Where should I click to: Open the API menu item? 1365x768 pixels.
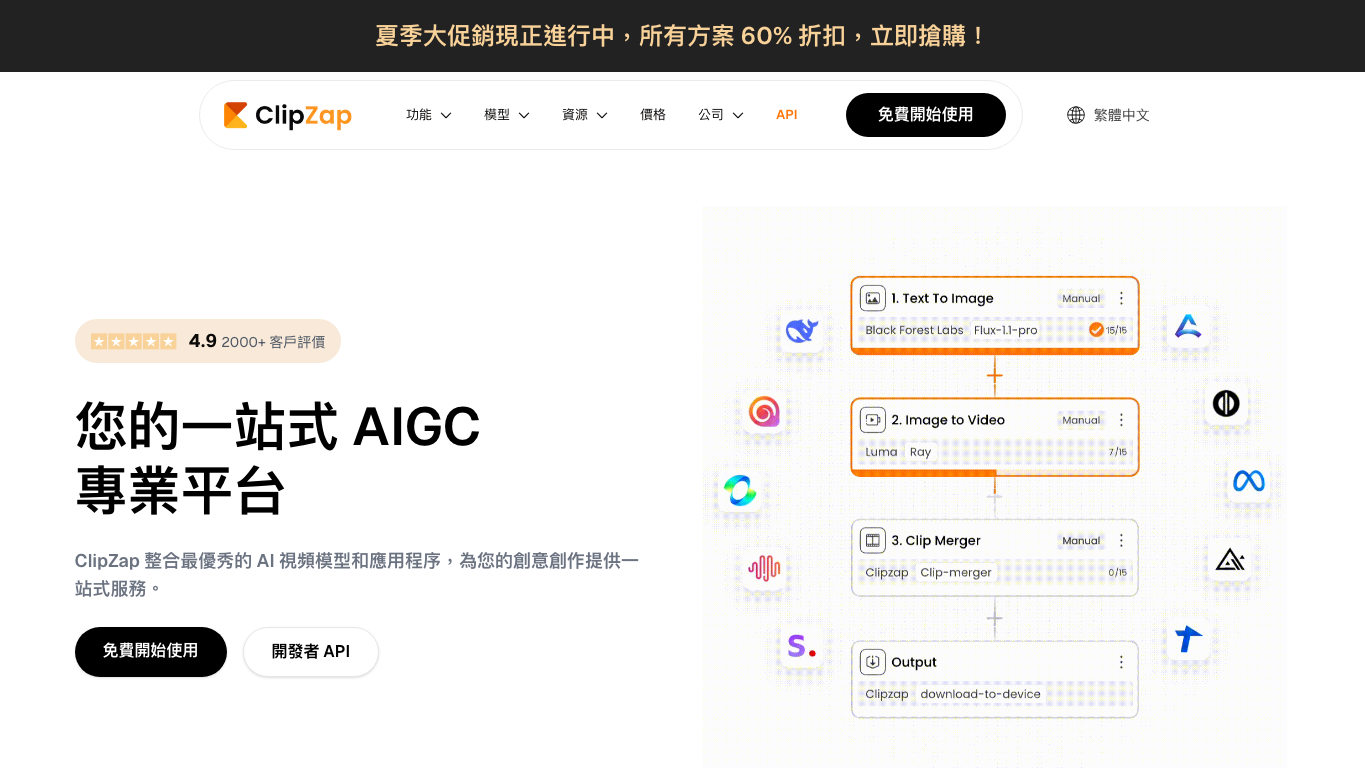click(x=787, y=115)
